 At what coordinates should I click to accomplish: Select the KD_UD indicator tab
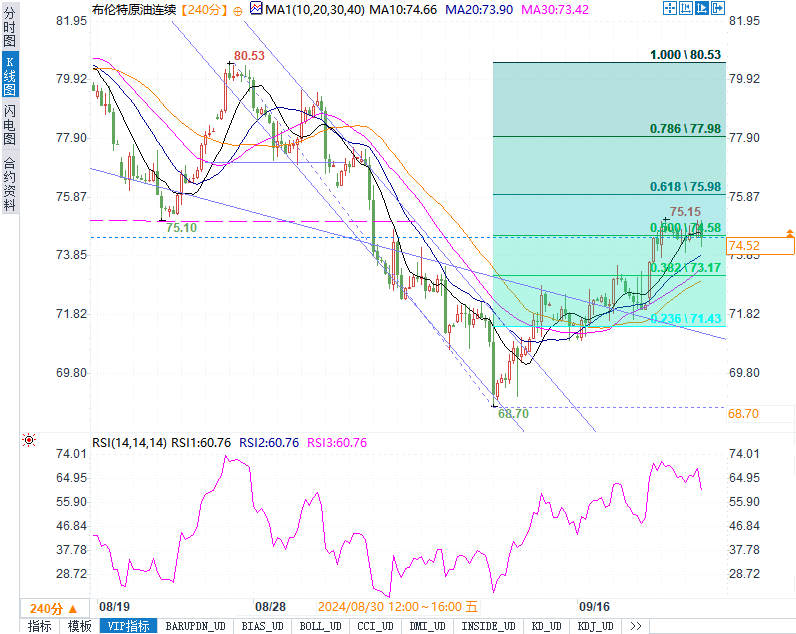[x=546, y=626]
